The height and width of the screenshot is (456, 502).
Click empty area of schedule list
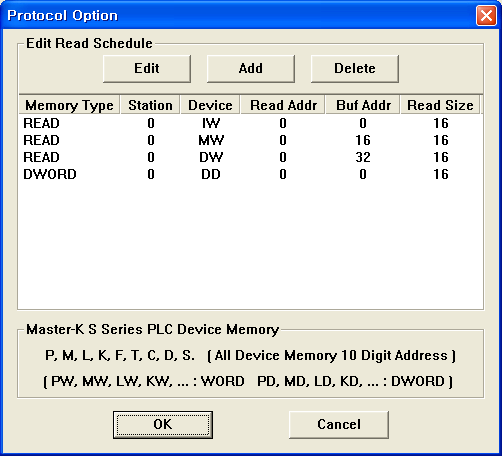(250, 247)
